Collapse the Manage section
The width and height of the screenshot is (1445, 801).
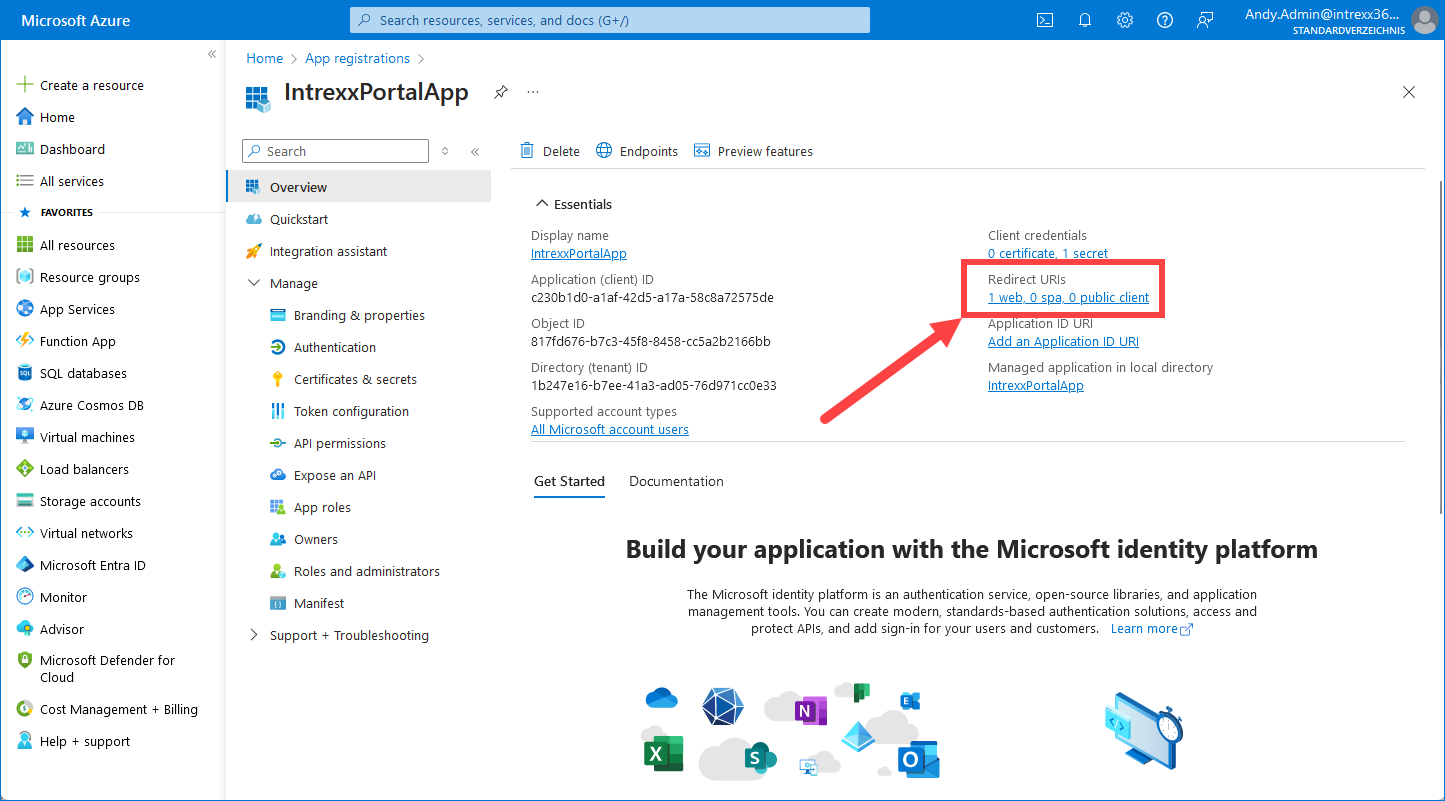point(253,284)
